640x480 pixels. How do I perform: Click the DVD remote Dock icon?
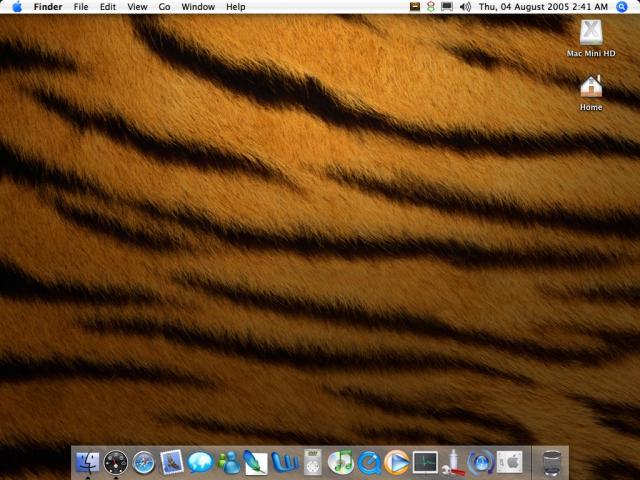313,462
